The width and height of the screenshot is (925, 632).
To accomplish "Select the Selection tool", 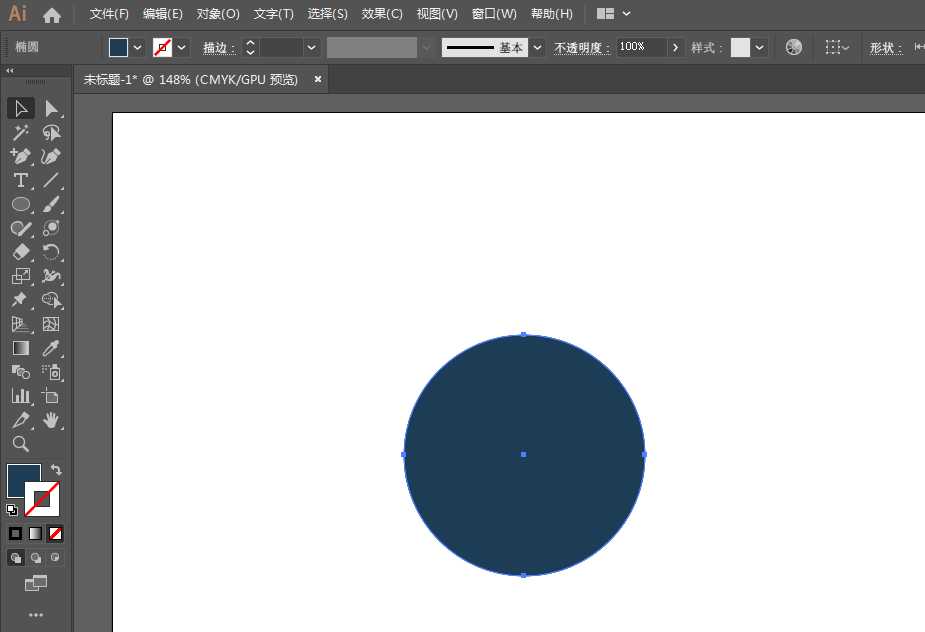I will pos(20,108).
